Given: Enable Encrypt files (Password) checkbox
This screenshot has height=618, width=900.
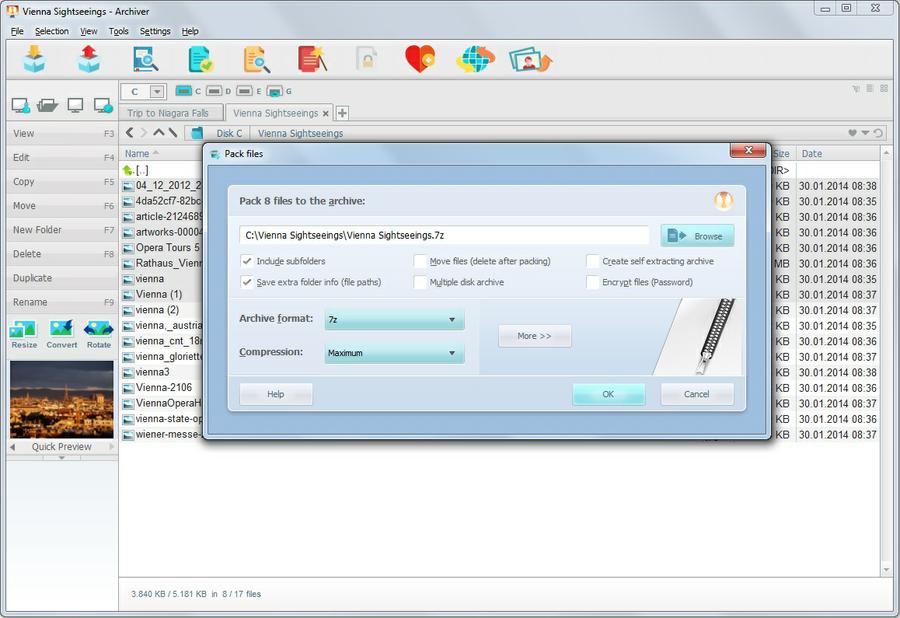Looking at the screenshot, I should click(593, 283).
